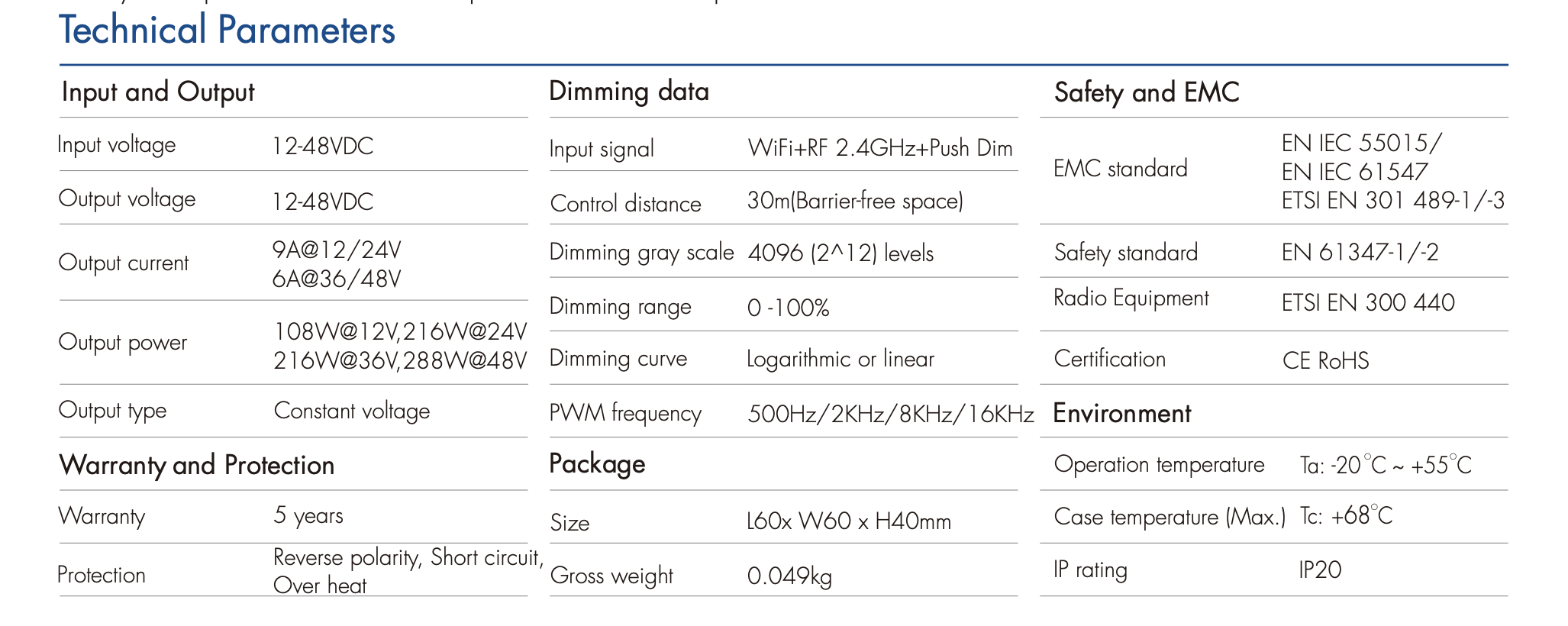
Task: Click the Gross weight 0.049kg value
Action: (789, 576)
